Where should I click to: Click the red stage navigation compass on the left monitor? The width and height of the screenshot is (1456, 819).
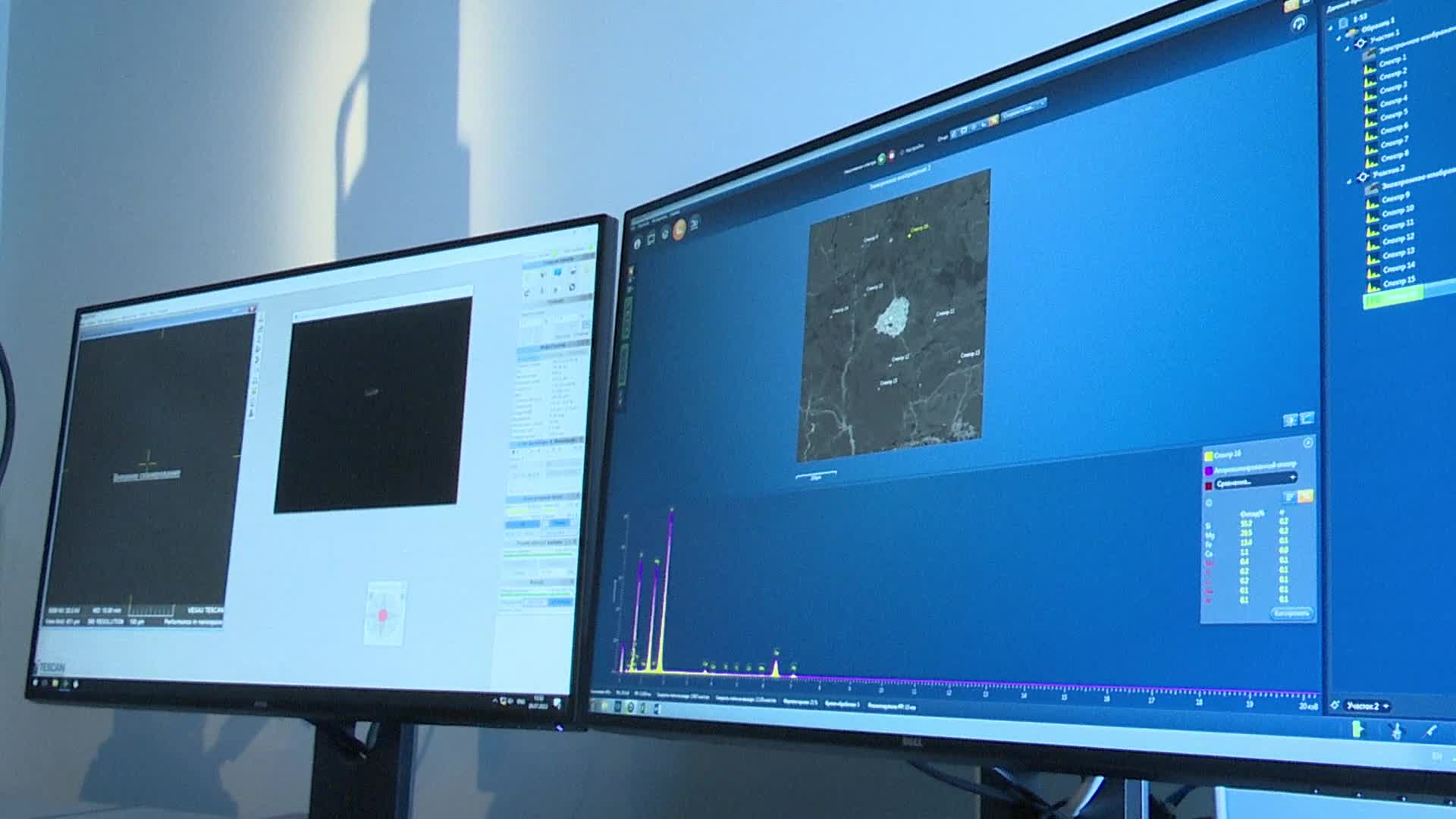click(x=384, y=614)
